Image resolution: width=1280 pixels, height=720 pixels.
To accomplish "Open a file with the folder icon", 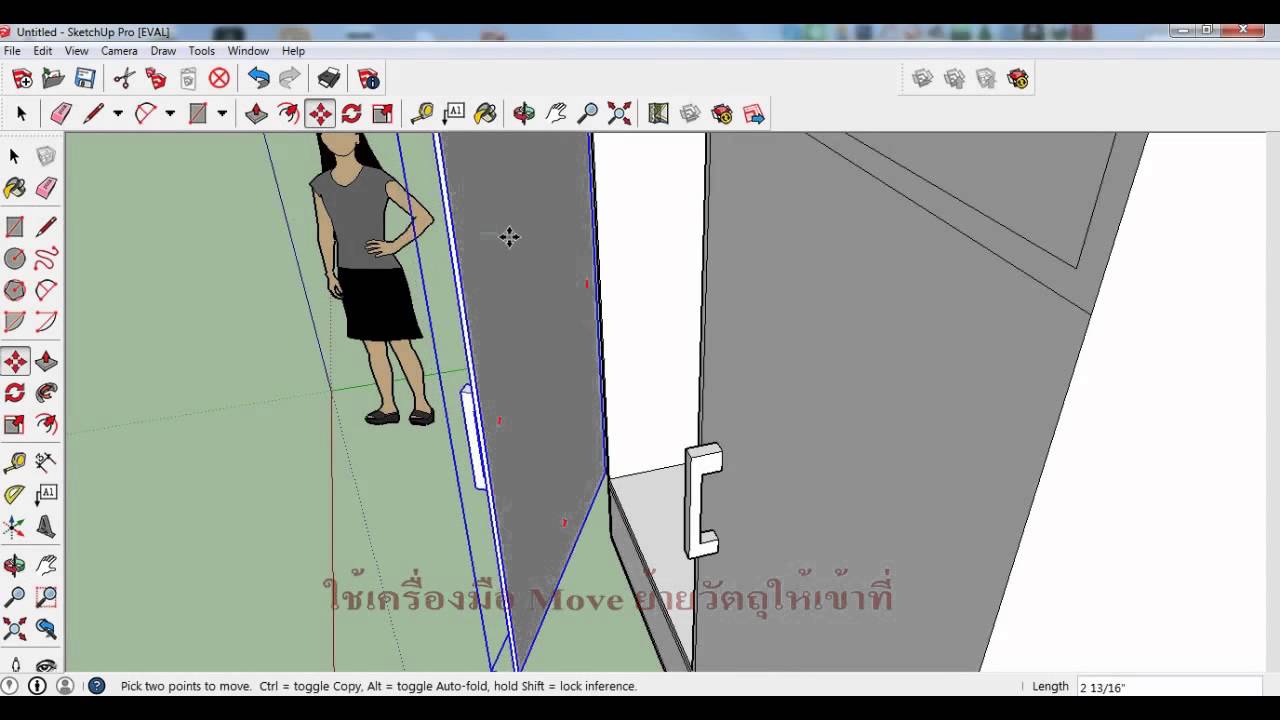I will (54, 78).
